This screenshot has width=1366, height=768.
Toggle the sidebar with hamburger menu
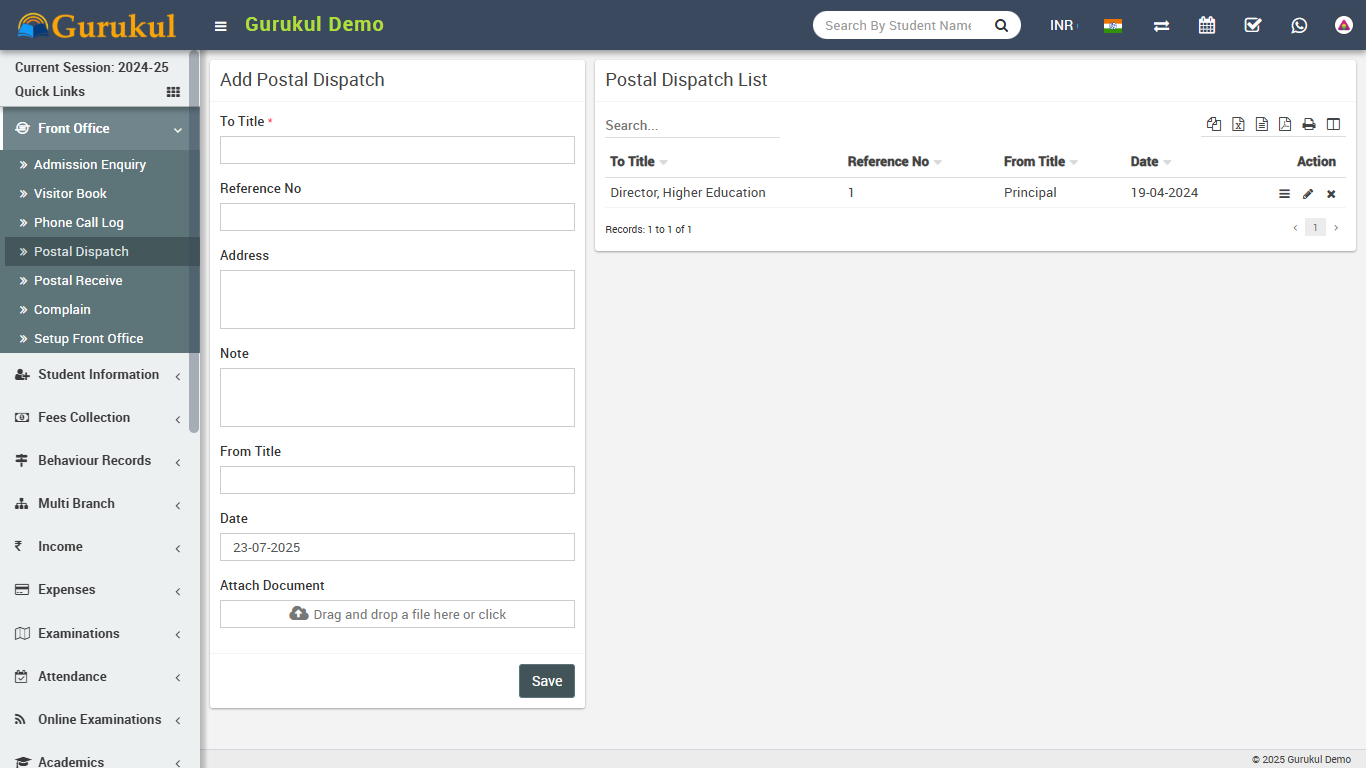pos(221,26)
